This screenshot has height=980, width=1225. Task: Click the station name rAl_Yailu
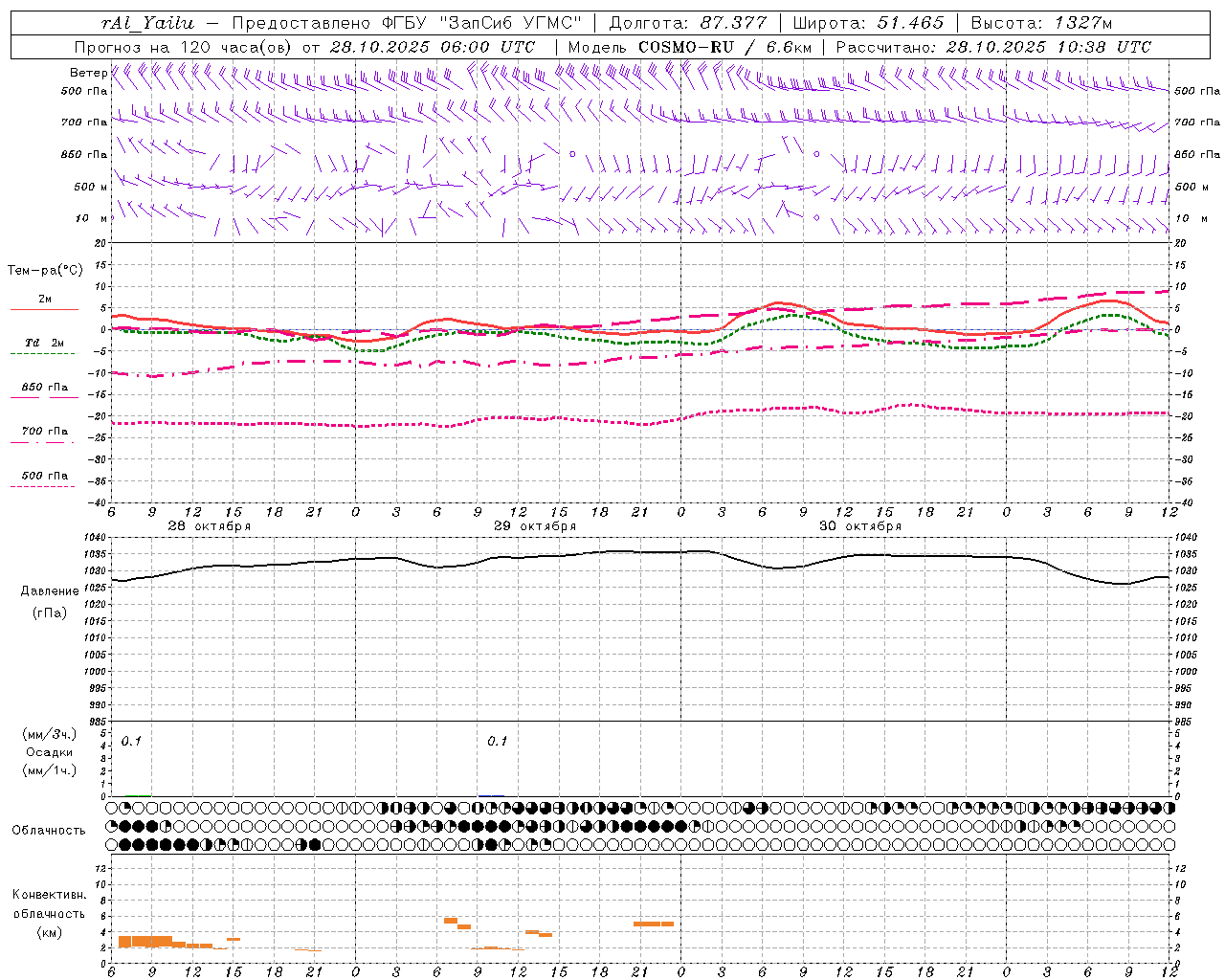(146, 23)
